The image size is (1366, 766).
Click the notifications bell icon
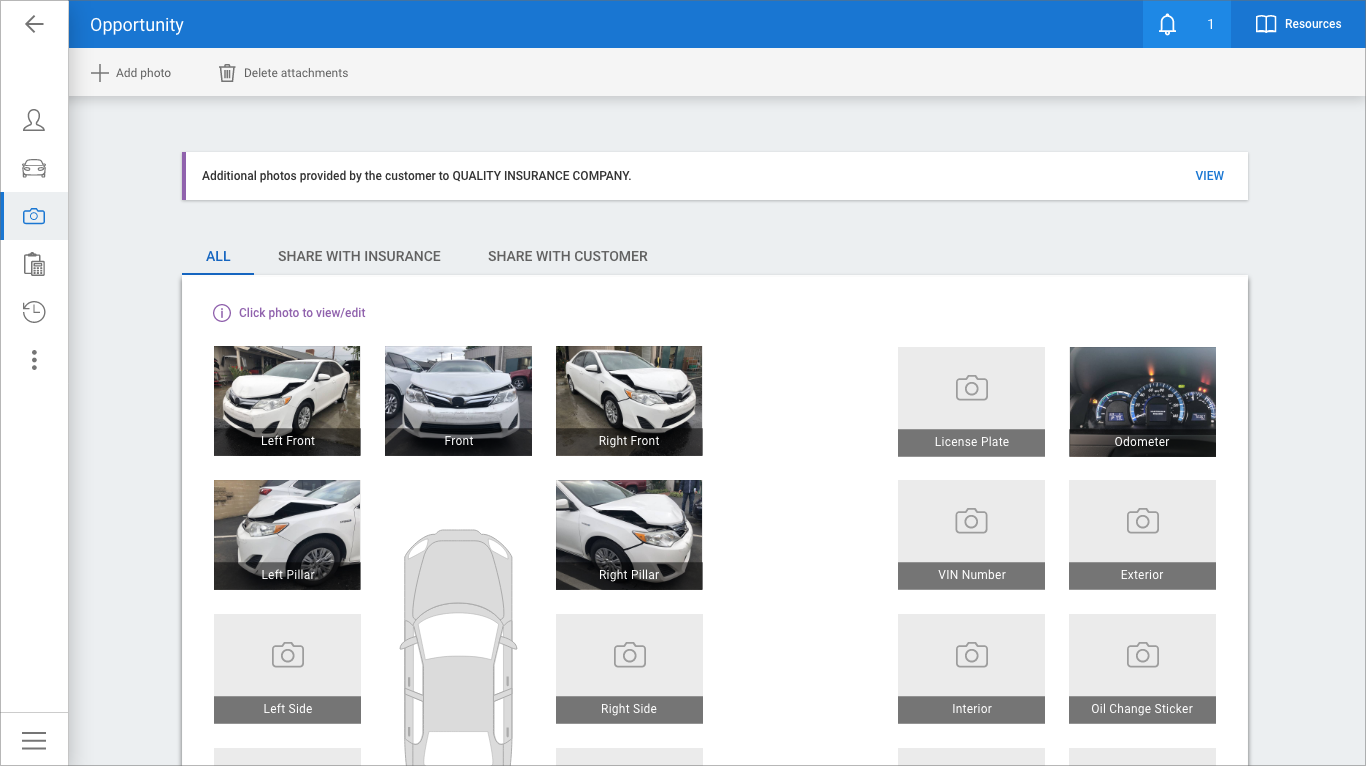pyautogui.click(x=1167, y=24)
